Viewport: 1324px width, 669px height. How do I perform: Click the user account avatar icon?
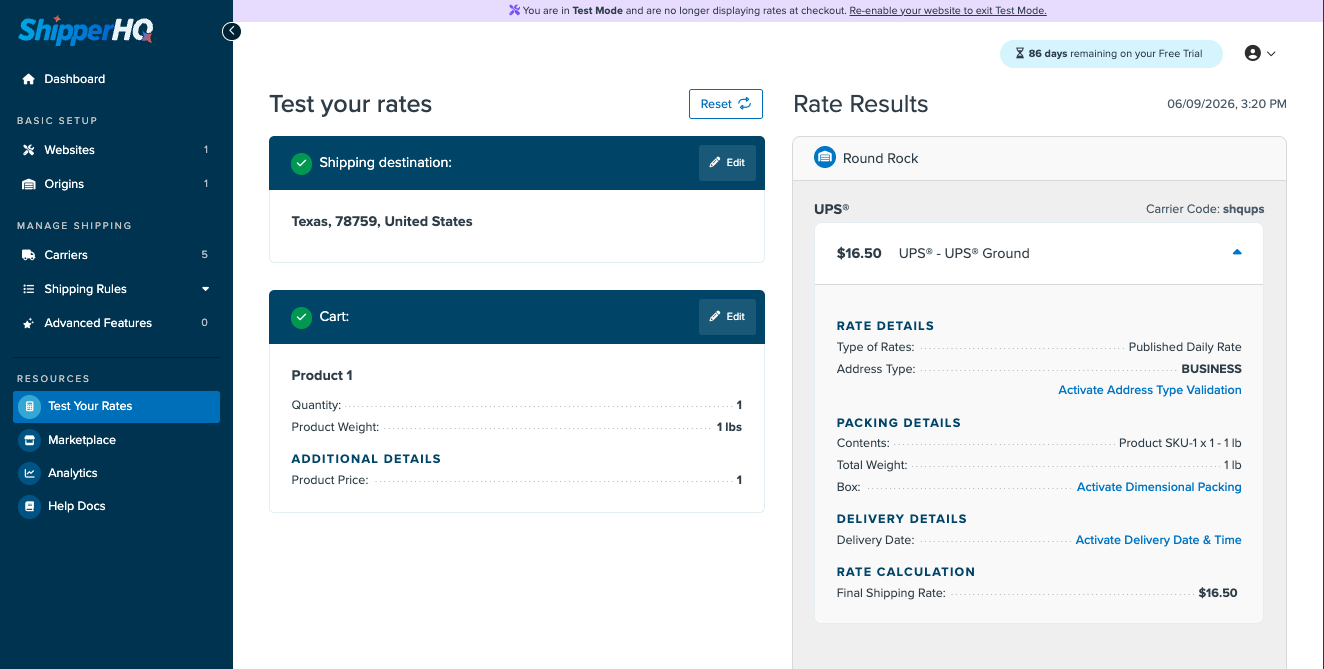click(x=1252, y=54)
